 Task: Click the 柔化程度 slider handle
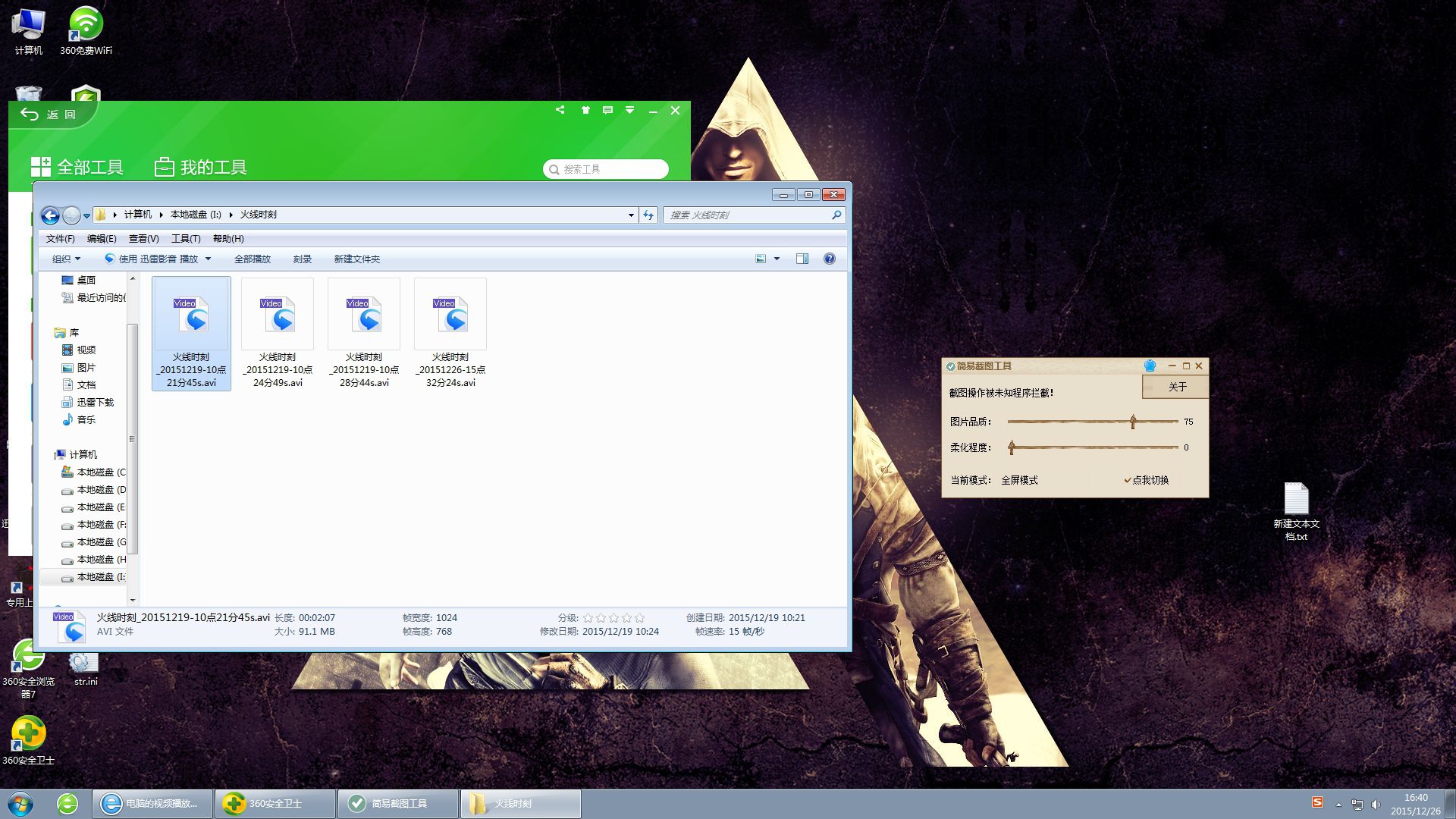(x=1012, y=447)
